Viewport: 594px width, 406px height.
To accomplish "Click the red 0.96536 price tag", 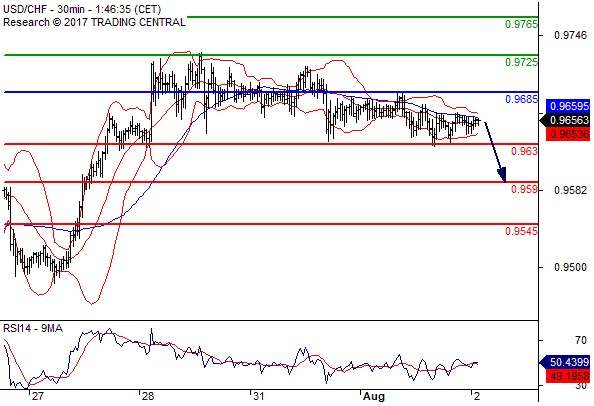I will [x=568, y=134].
